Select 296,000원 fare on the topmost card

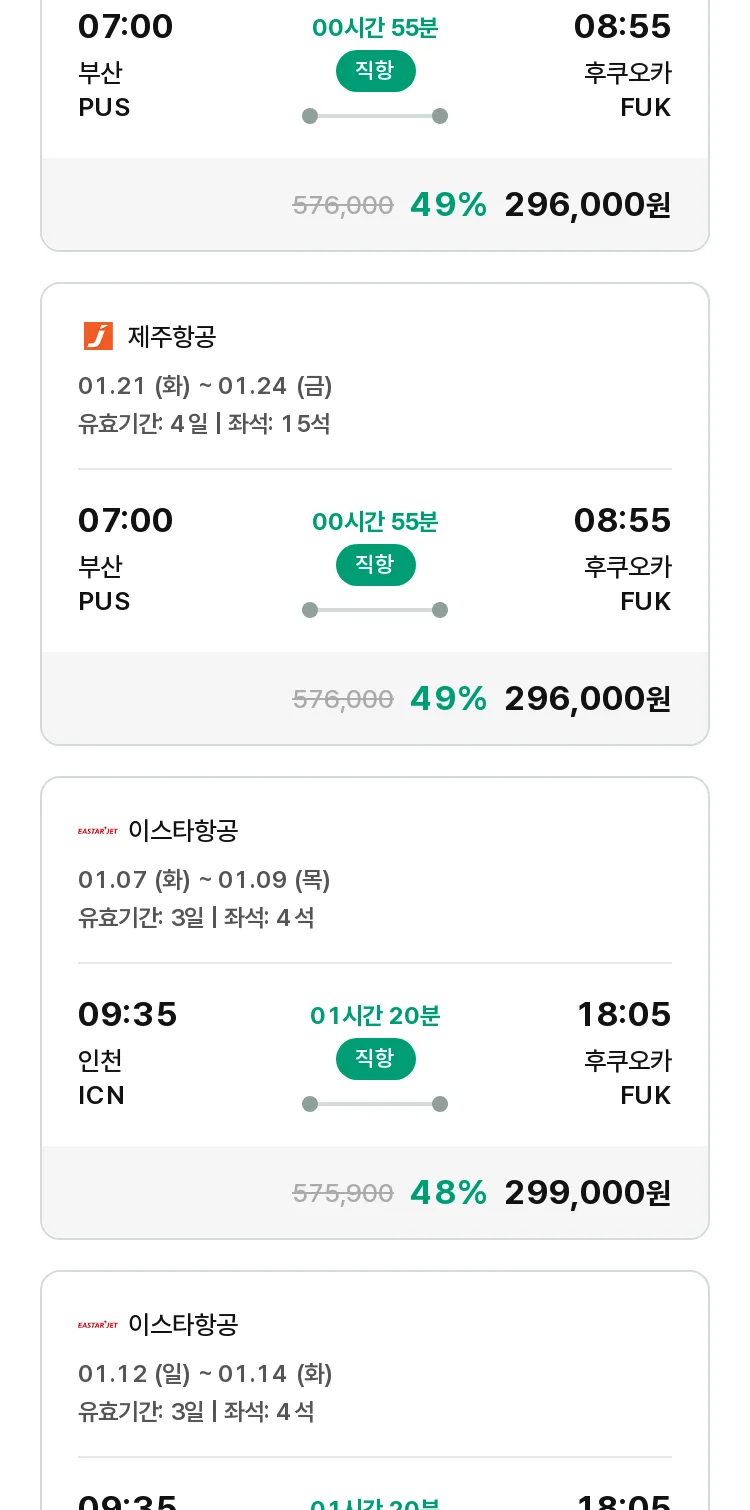tap(587, 204)
